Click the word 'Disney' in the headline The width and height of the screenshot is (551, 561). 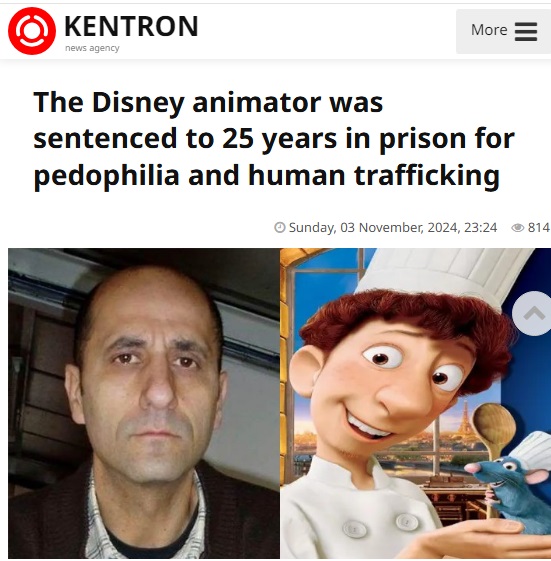tap(138, 103)
